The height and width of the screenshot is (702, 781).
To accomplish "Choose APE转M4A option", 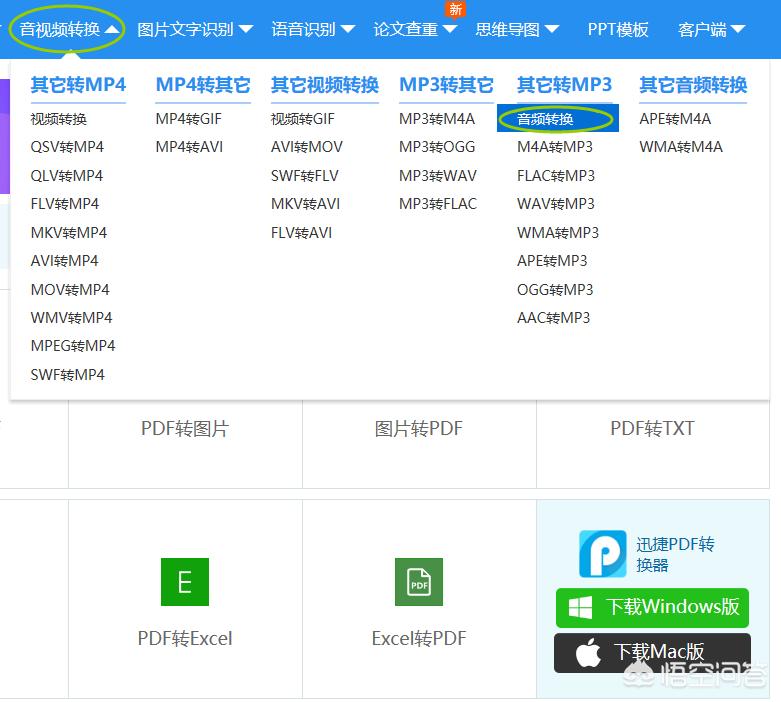I will coord(675,119).
